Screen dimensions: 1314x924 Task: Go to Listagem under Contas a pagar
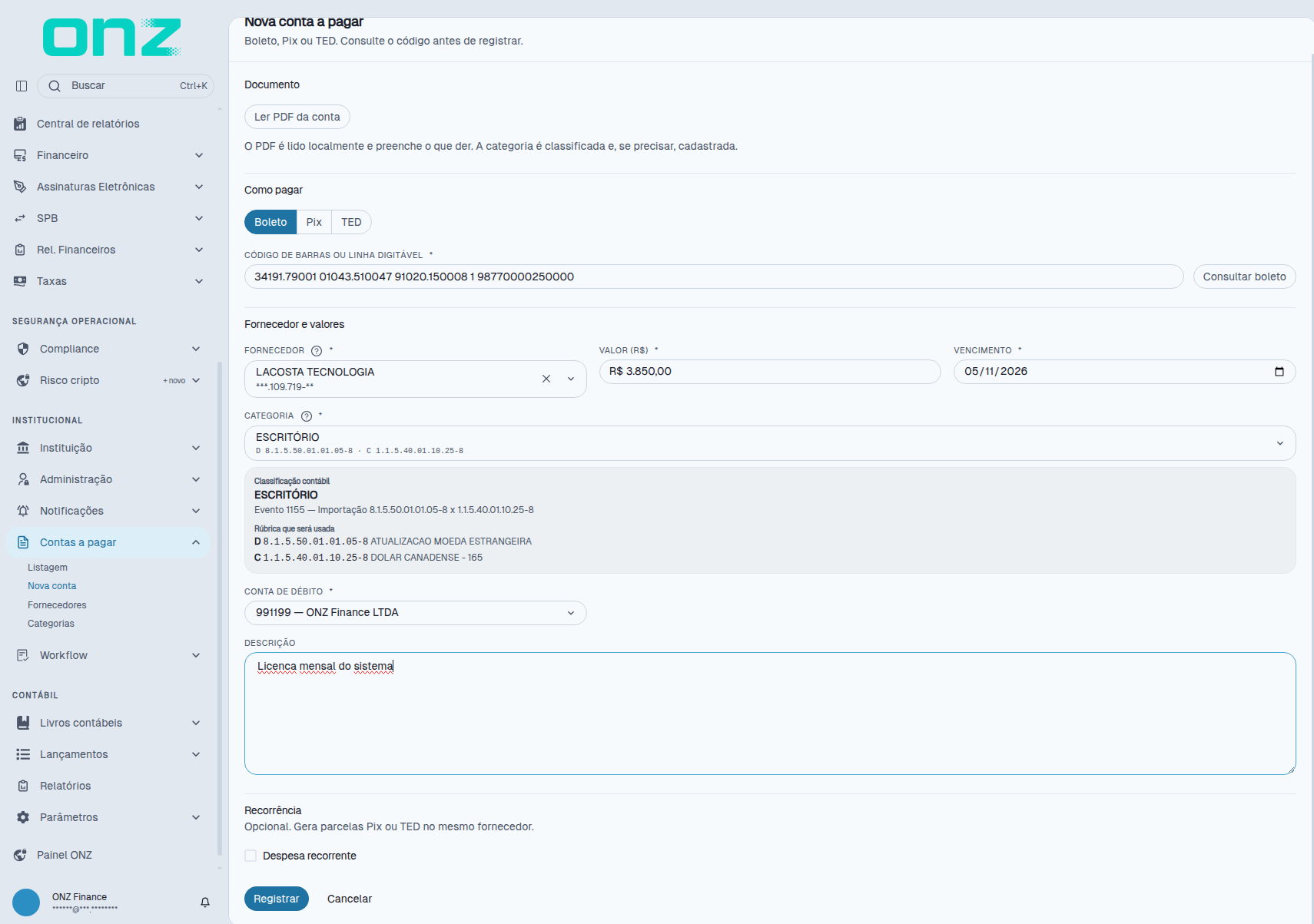pos(48,568)
